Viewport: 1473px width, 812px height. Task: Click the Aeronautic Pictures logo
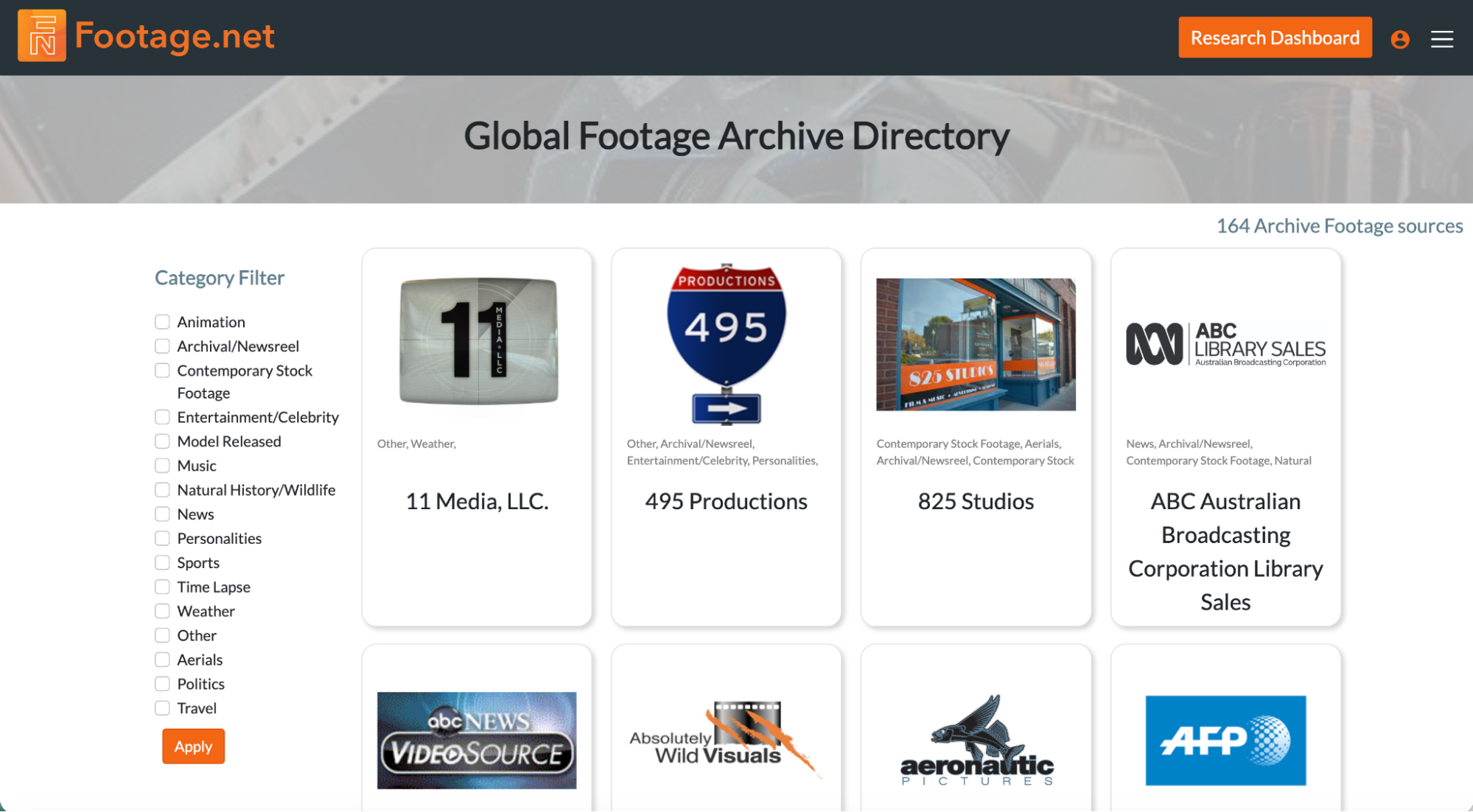point(976,741)
